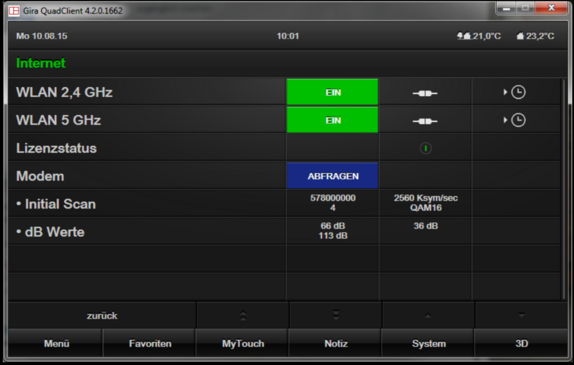Click the 578000000 frequency value
574x365 pixels.
(x=333, y=198)
